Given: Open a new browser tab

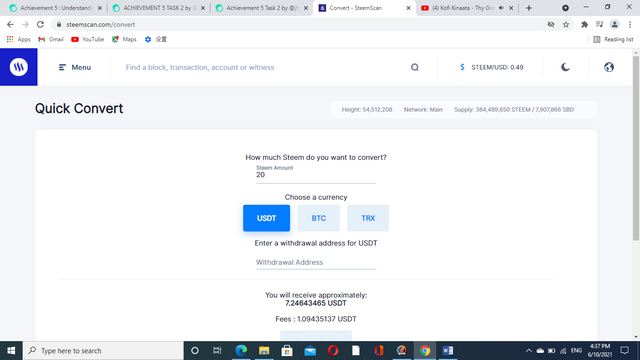Looking at the screenshot, I should tap(529, 8).
